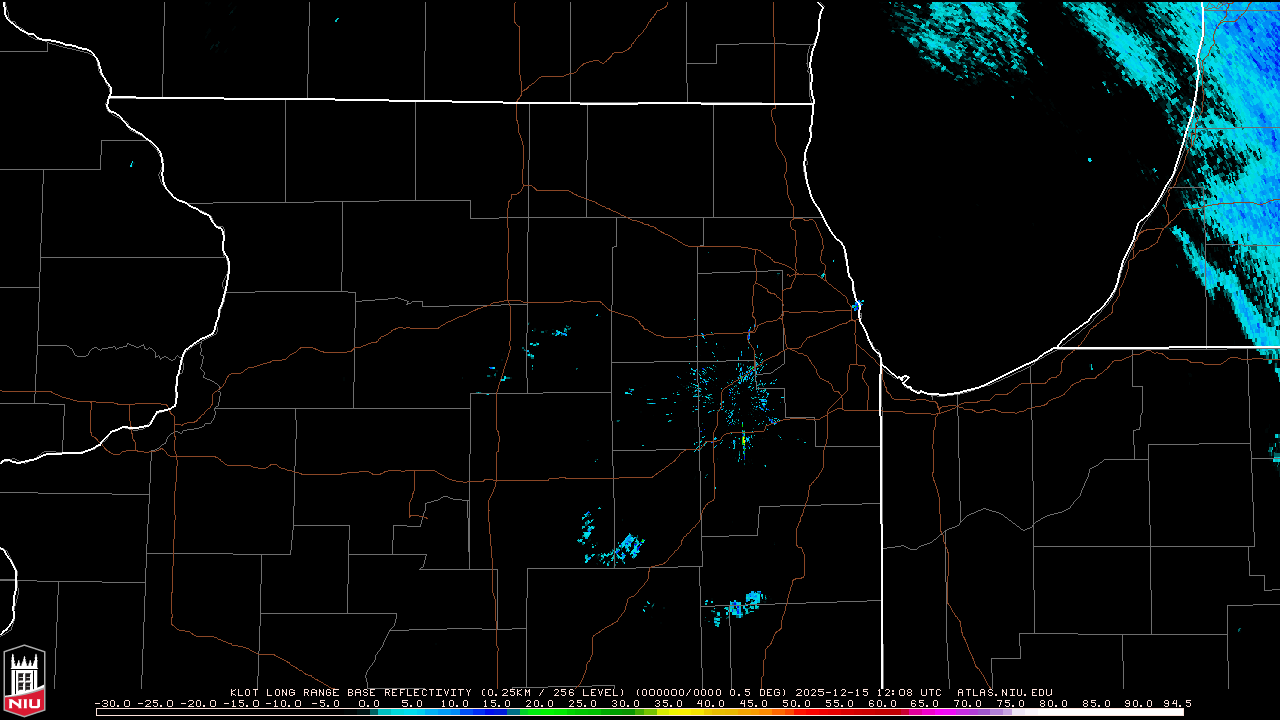Open the ATLAS.NIU.EDU source label
Screen dimensions: 1280x720
click(x=1004, y=692)
